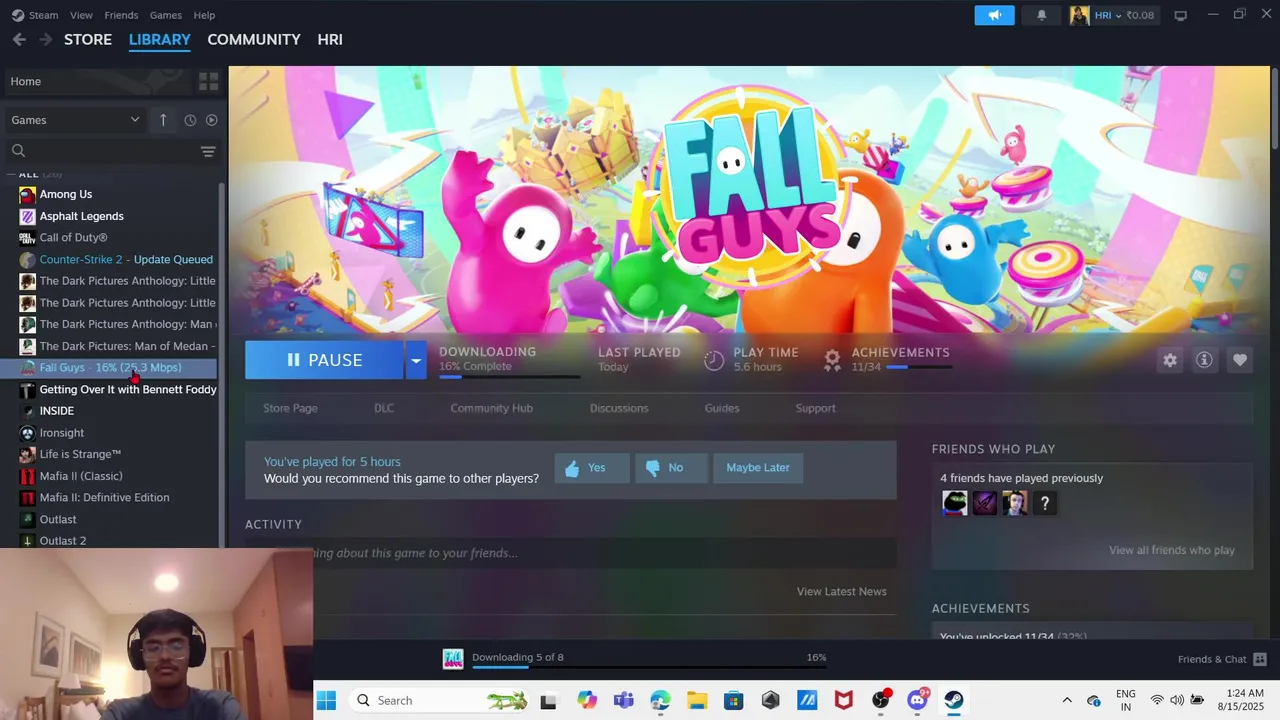Open McAfee from the taskbar
This screenshot has height=720, width=1280.
click(x=844, y=700)
